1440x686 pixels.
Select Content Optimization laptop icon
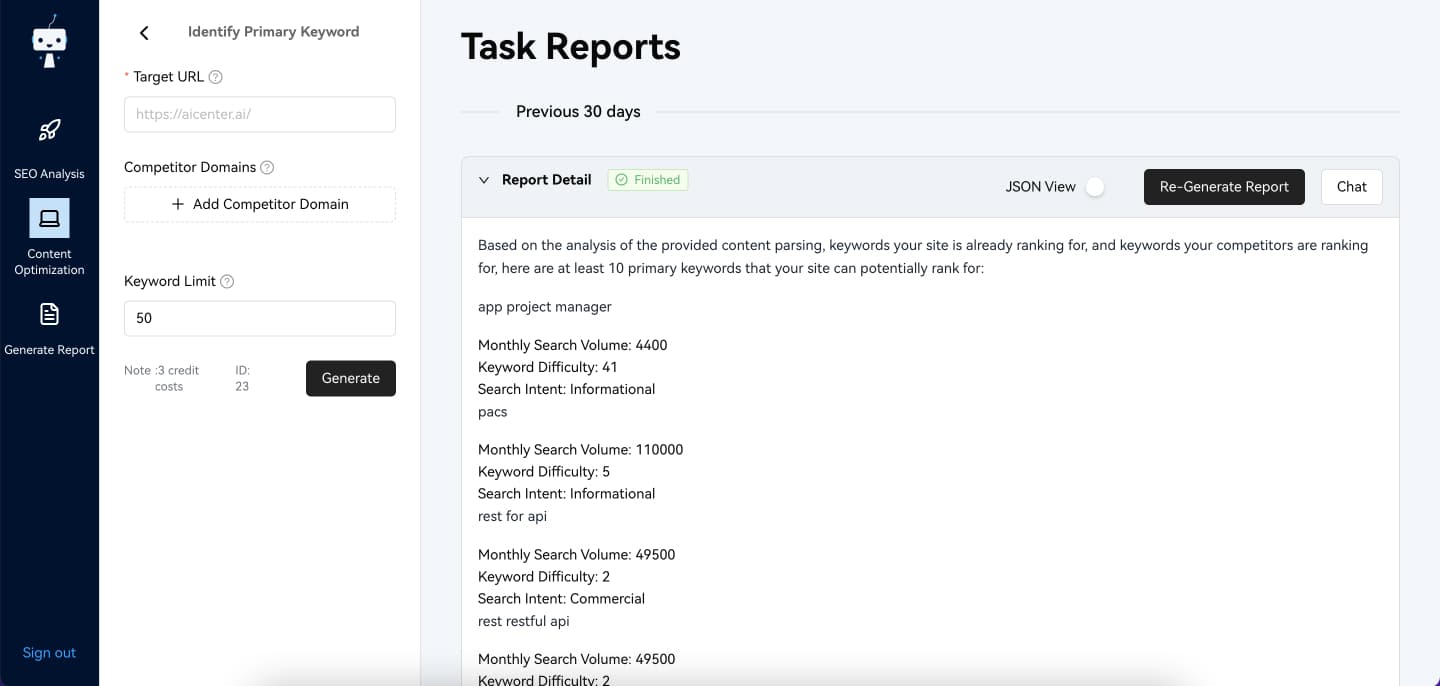tap(49, 217)
